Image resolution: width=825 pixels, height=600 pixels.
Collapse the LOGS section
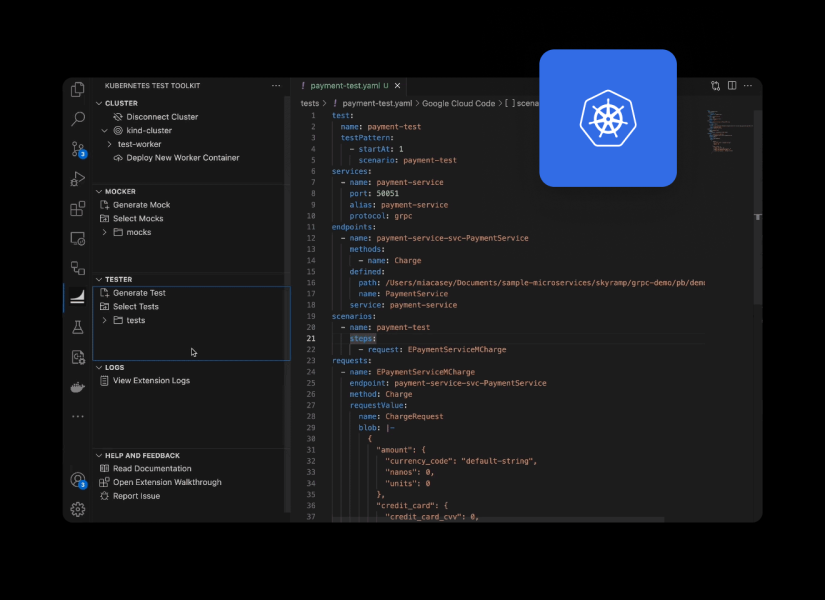[99, 367]
